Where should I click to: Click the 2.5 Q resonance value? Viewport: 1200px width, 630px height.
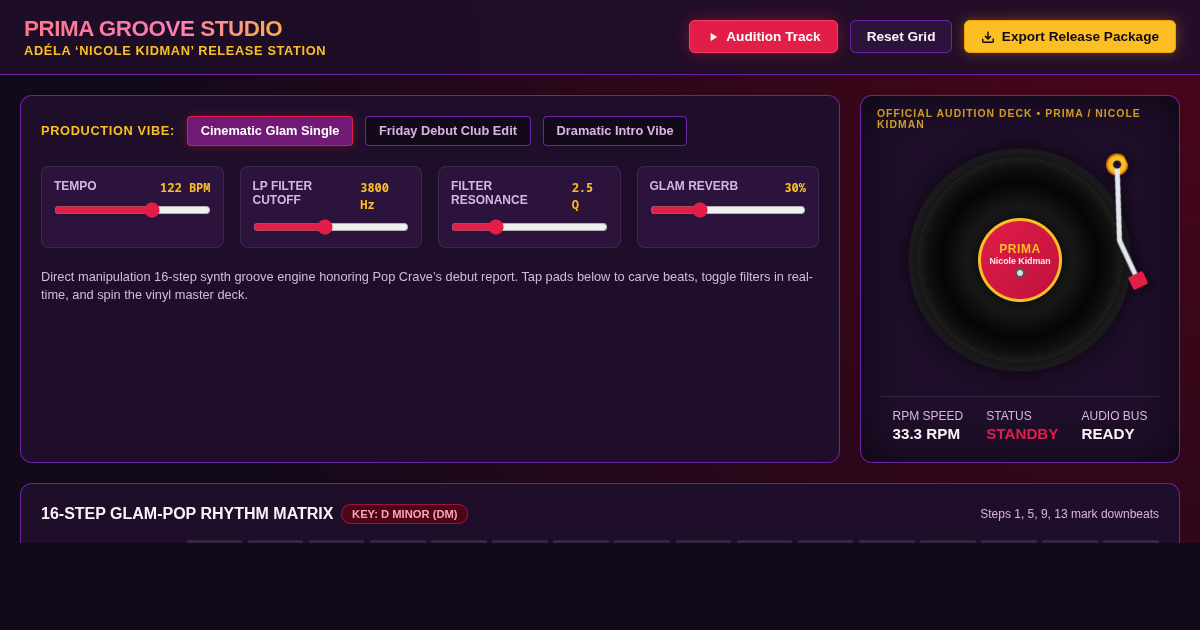[x=582, y=196]
